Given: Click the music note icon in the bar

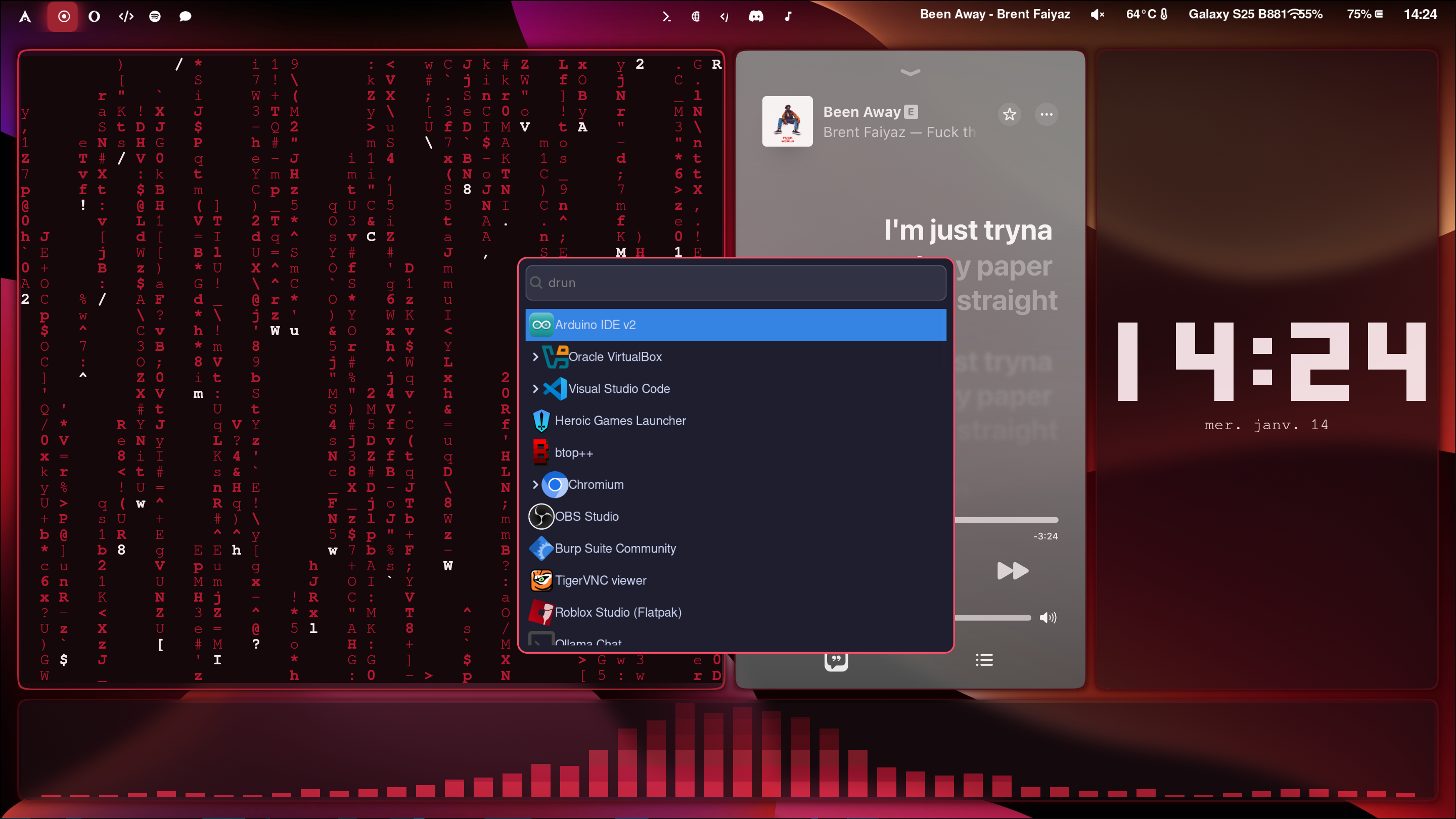Looking at the screenshot, I should (788, 16).
